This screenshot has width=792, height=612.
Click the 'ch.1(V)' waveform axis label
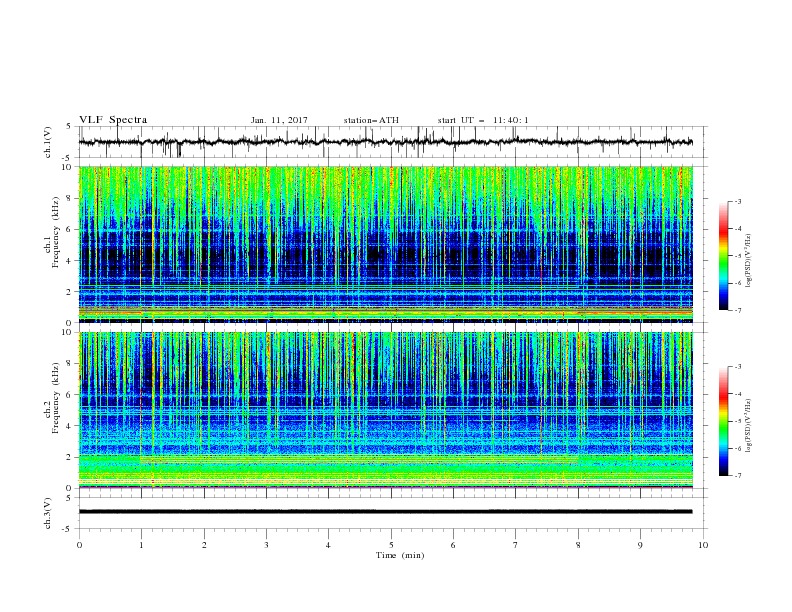pos(48,142)
